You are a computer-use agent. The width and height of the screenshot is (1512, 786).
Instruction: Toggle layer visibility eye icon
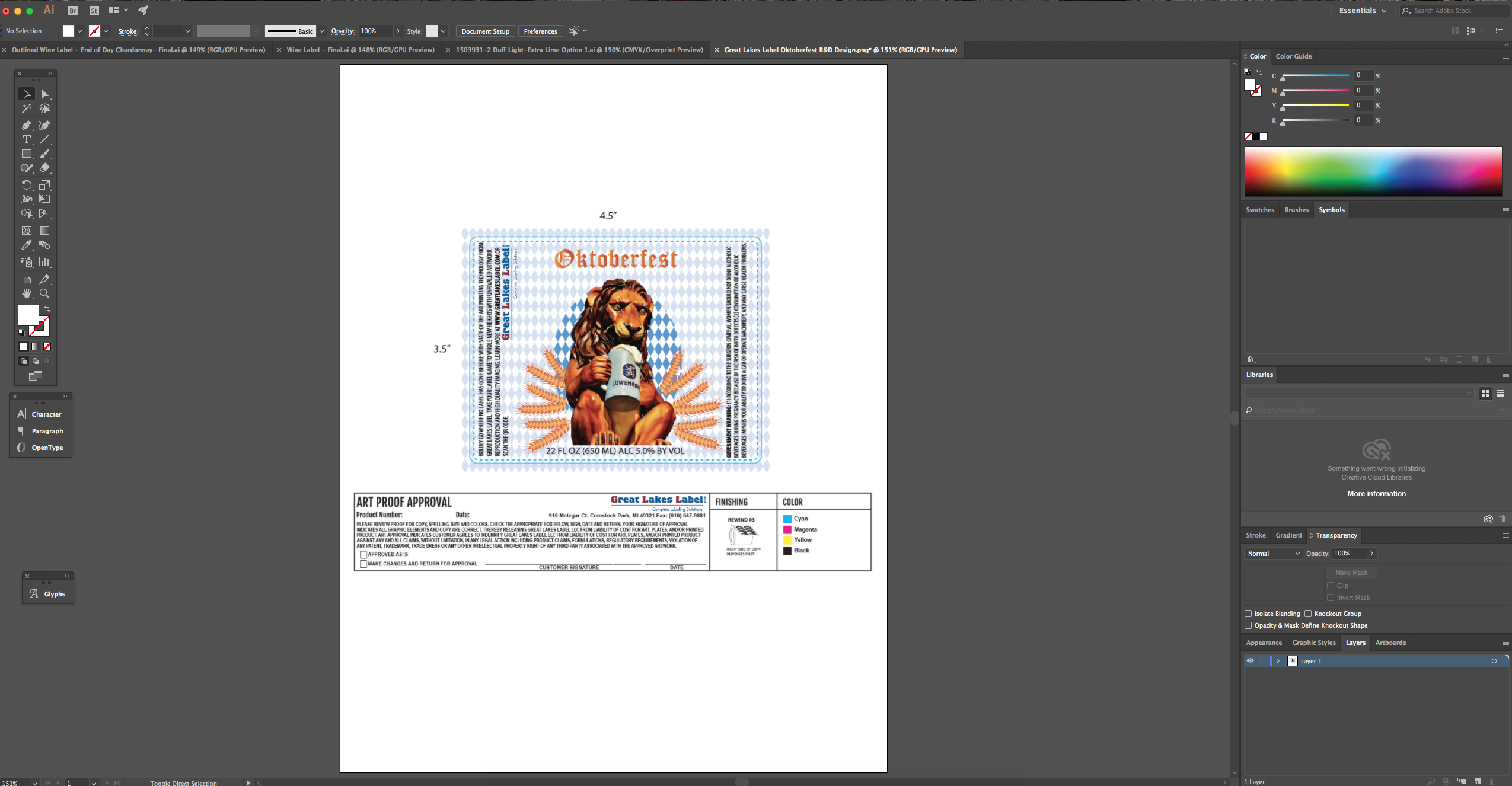click(x=1249, y=660)
